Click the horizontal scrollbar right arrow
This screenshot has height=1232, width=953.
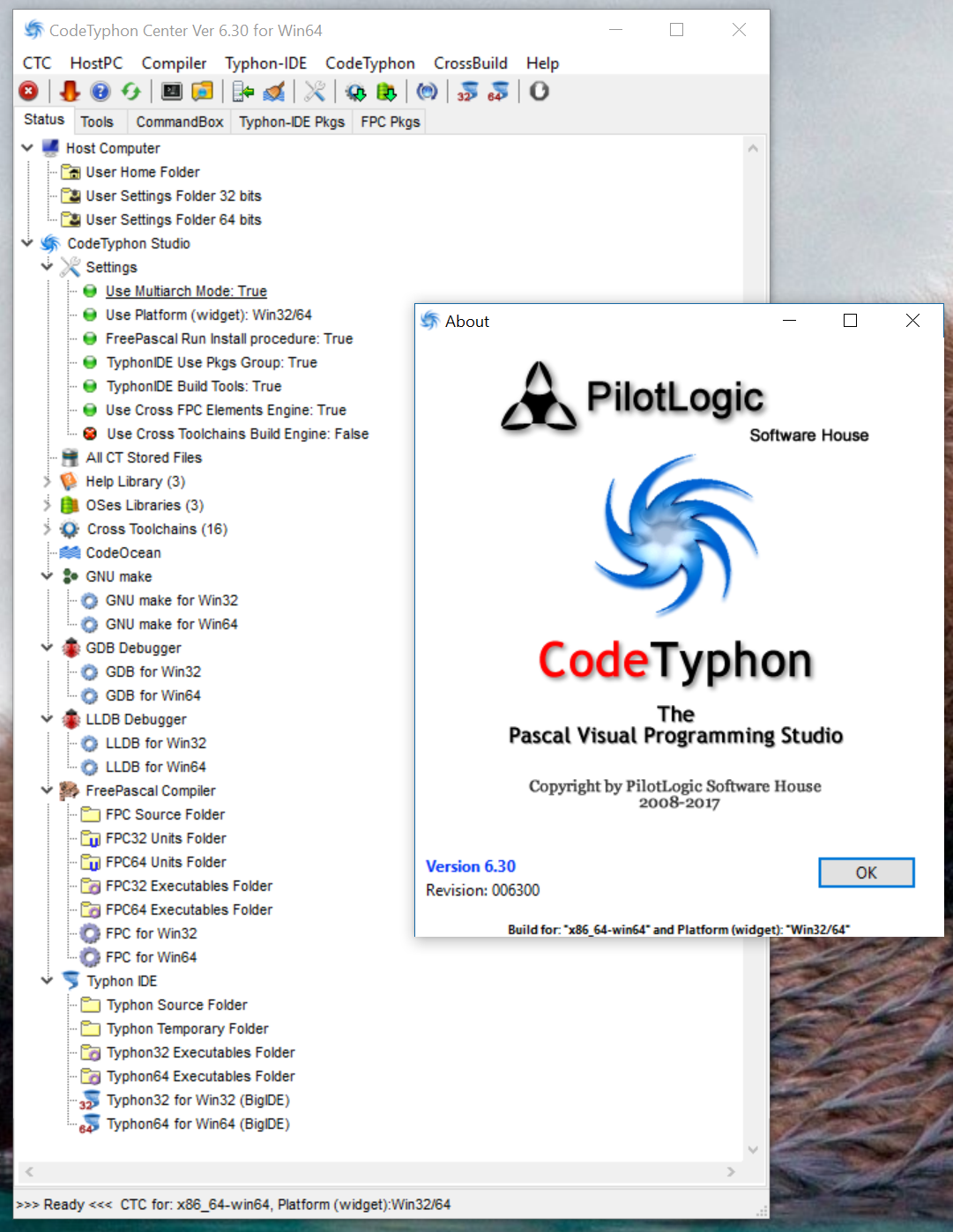[731, 1172]
